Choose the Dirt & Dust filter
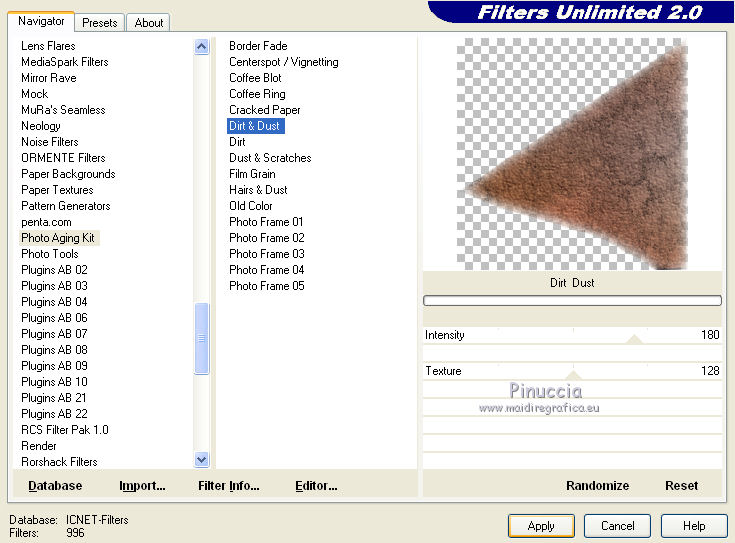Screen dimensions: 735x543 tap(255, 126)
